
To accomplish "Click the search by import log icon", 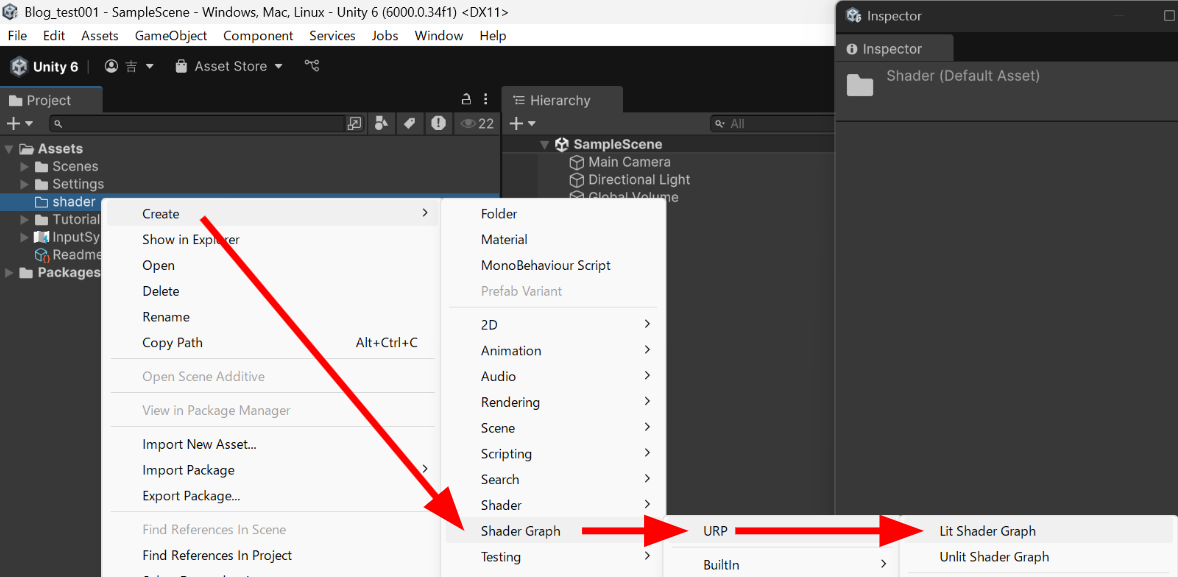I will (x=438, y=123).
